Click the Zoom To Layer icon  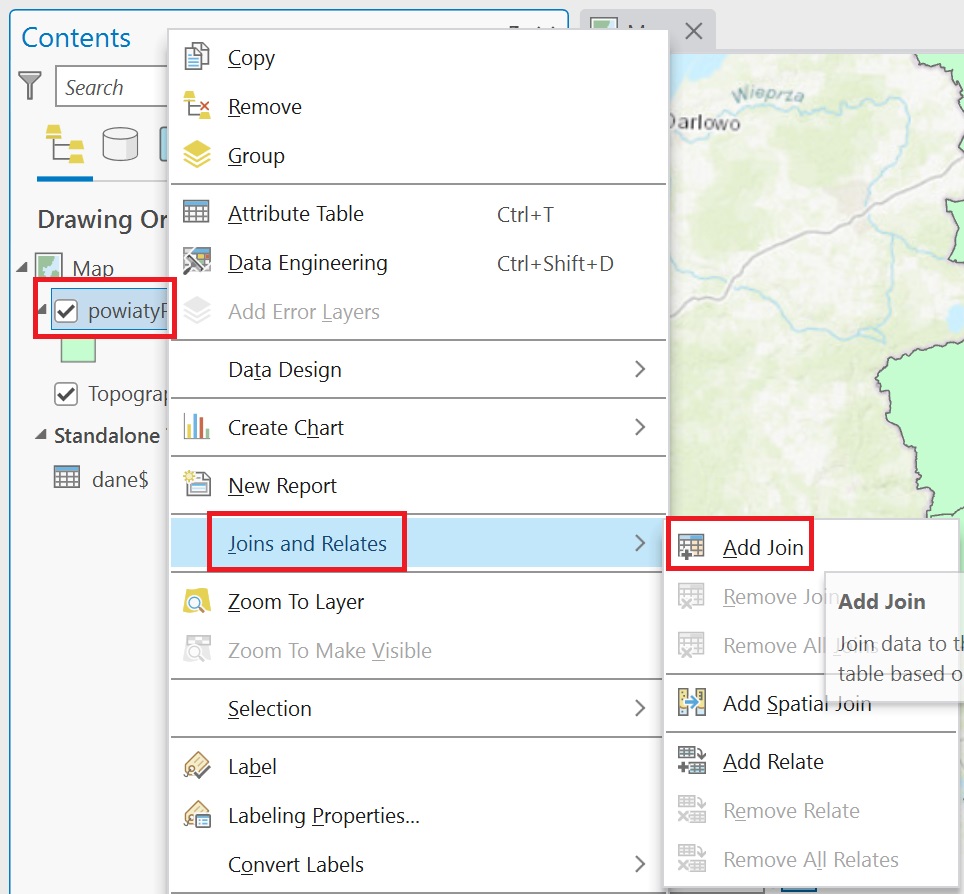pyautogui.click(x=197, y=601)
